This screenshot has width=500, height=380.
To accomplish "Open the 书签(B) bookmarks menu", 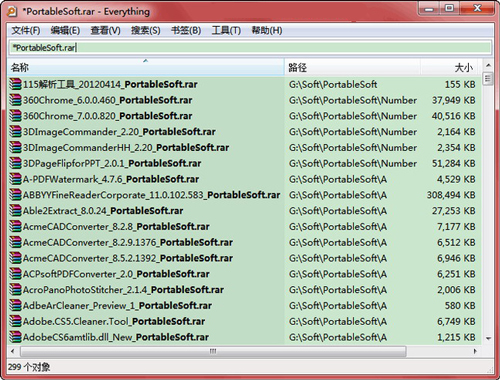I will (x=186, y=31).
